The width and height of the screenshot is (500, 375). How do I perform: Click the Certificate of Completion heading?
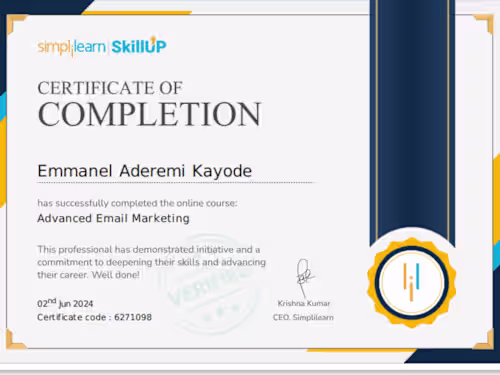149,104
